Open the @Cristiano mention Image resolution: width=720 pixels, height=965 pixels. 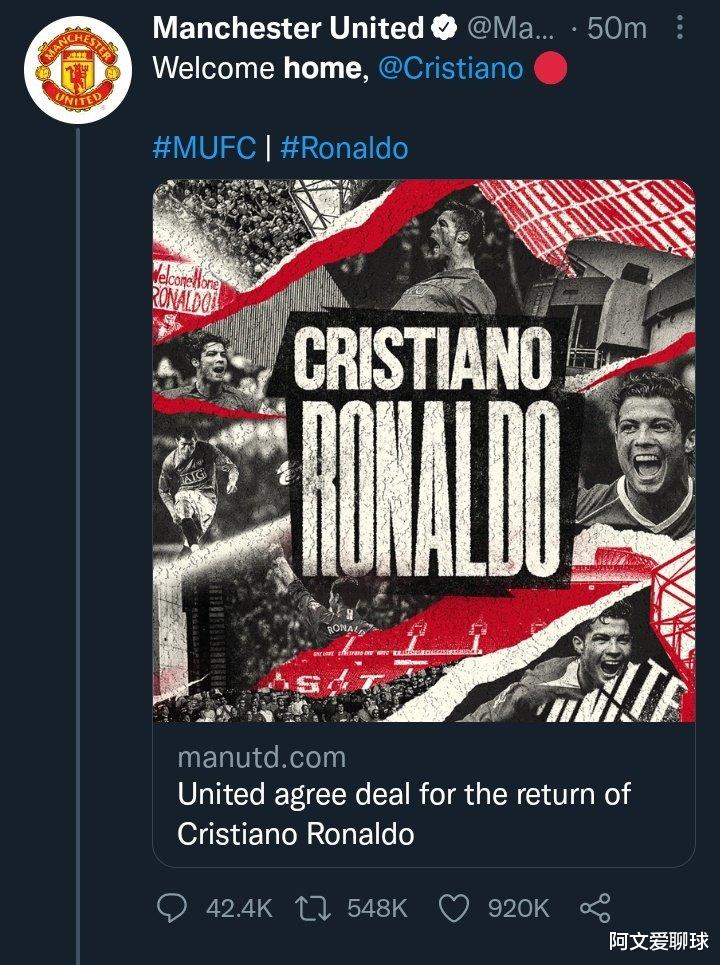(x=450, y=68)
